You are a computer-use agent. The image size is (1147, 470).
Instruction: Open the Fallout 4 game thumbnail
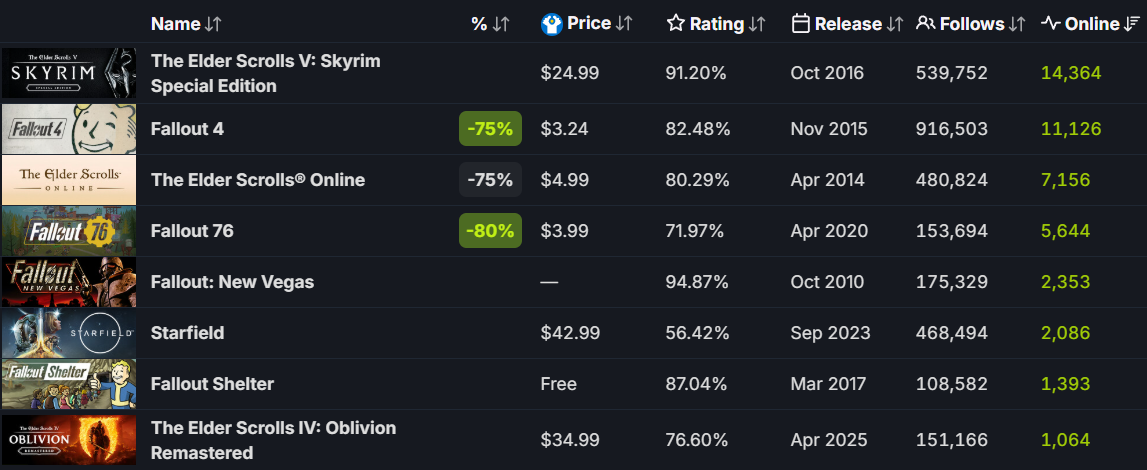[x=68, y=129]
